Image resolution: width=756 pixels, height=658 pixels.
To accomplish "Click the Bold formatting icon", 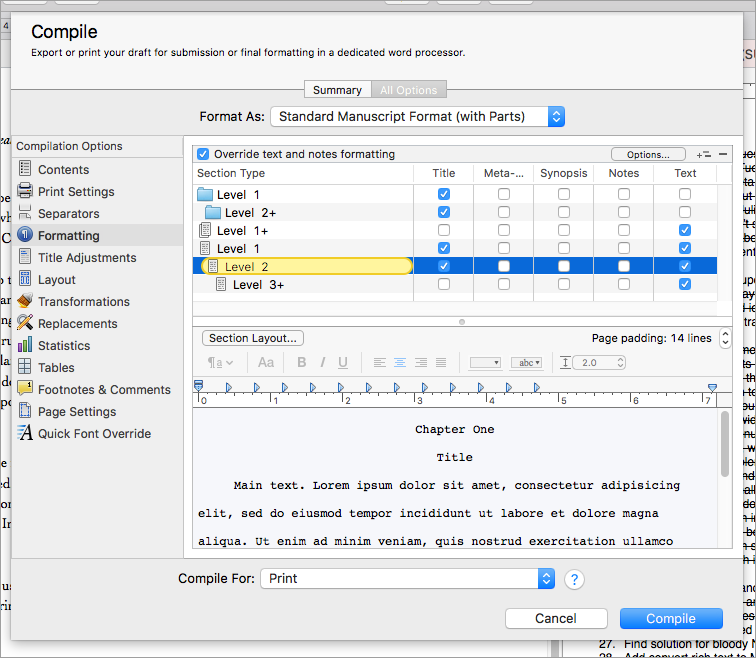I will (300, 363).
